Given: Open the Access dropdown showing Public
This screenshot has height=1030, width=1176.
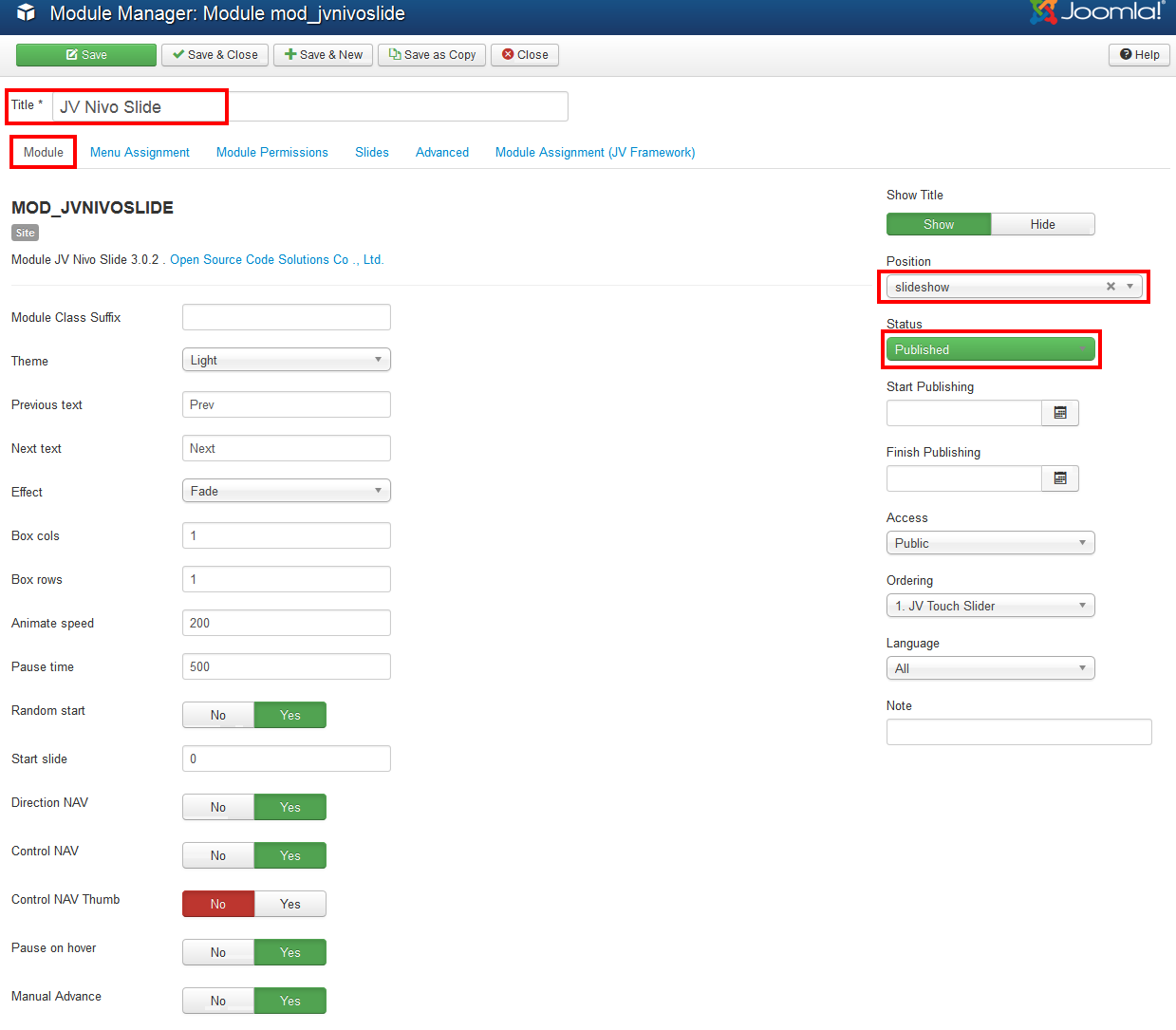Looking at the screenshot, I should coord(991,543).
